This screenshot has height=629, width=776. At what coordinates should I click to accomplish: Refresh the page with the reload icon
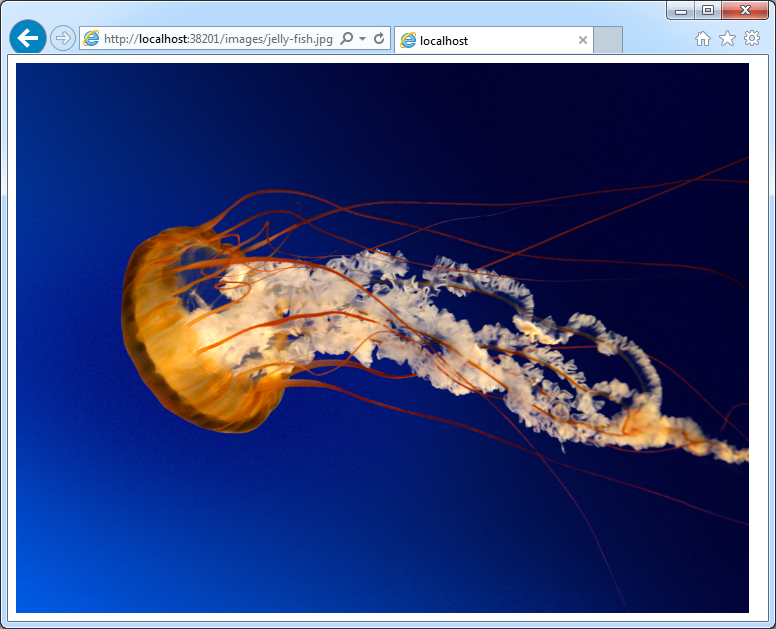(x=379, y=39)
